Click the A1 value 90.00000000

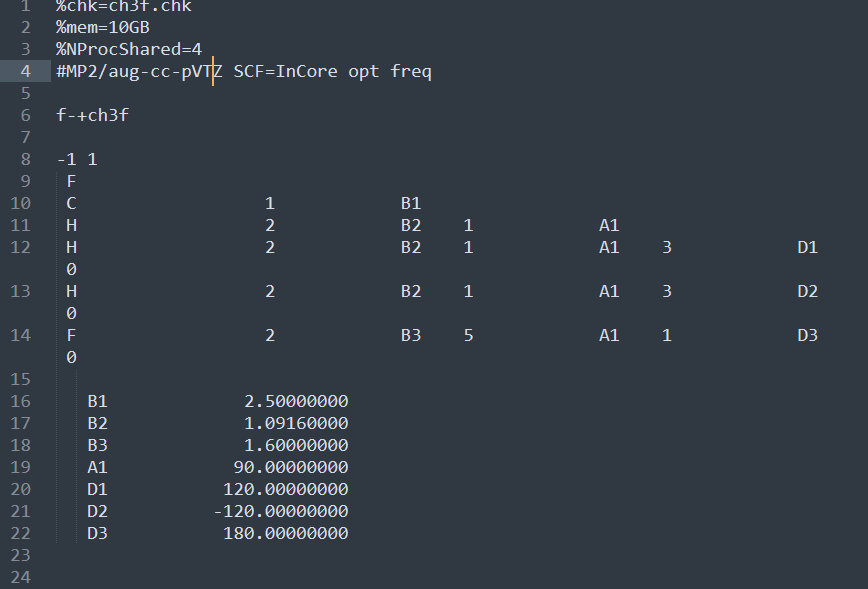point(291,467)
